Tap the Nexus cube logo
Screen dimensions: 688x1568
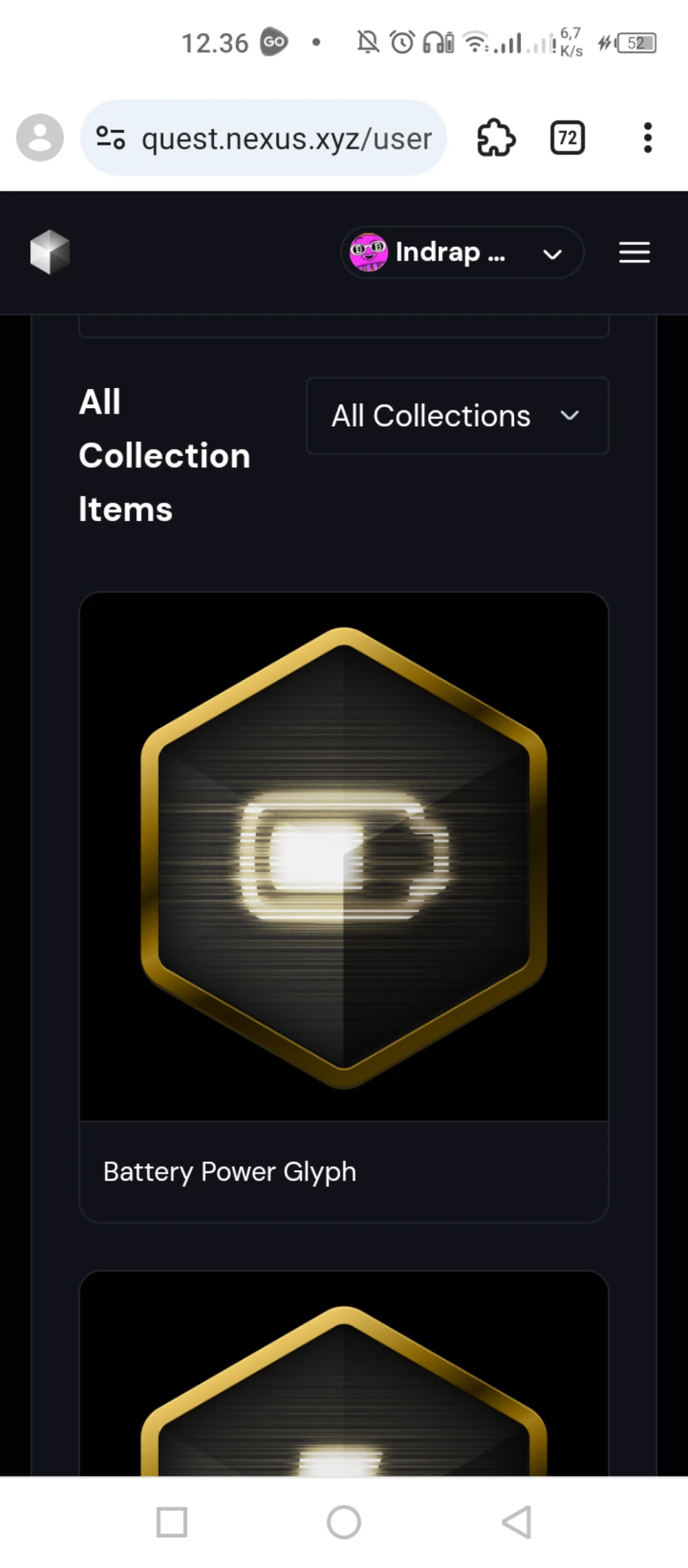50,252
